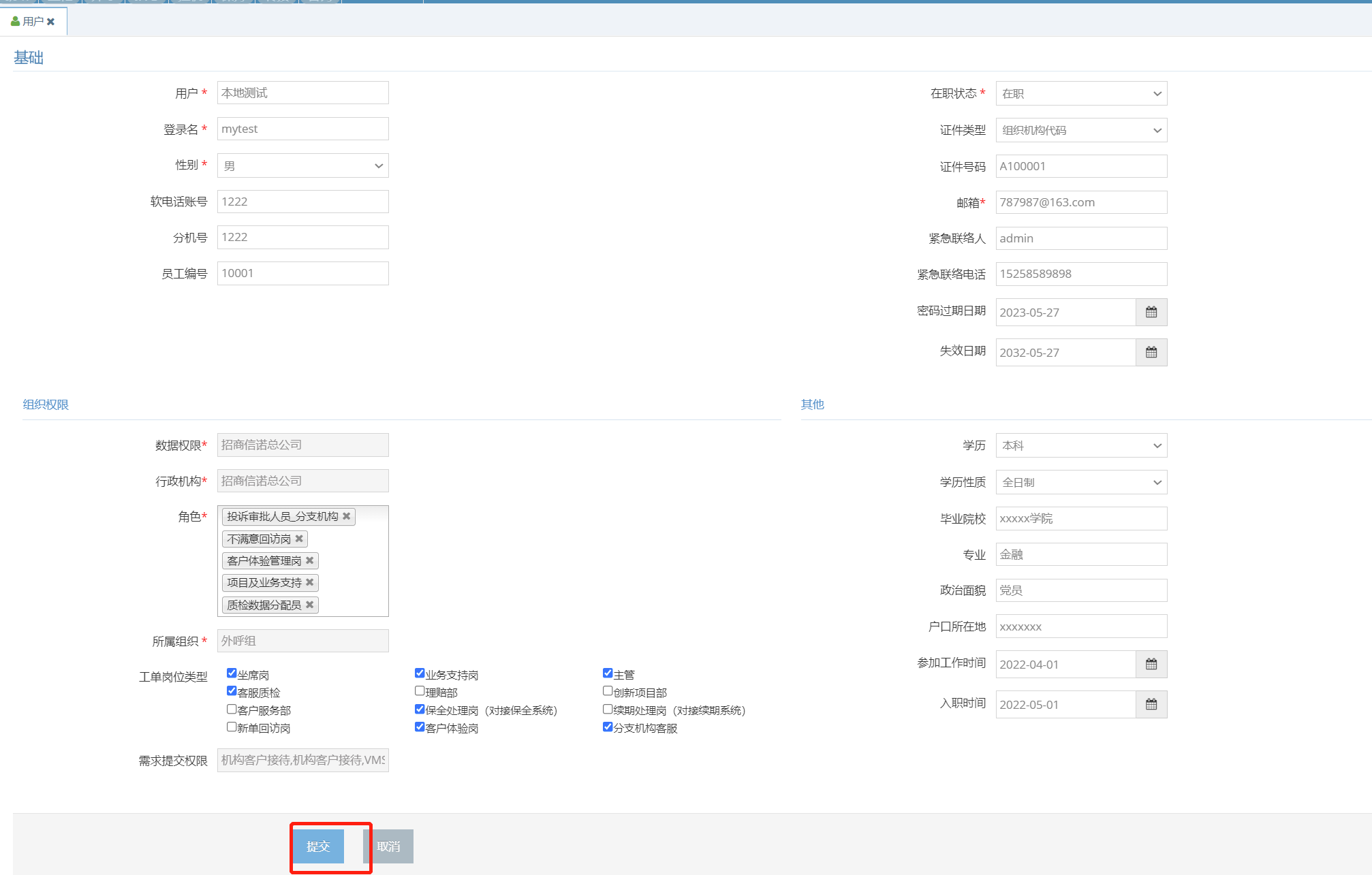Close the 用户 tab
The image size is (1372, 875).
tap(50, 22)
